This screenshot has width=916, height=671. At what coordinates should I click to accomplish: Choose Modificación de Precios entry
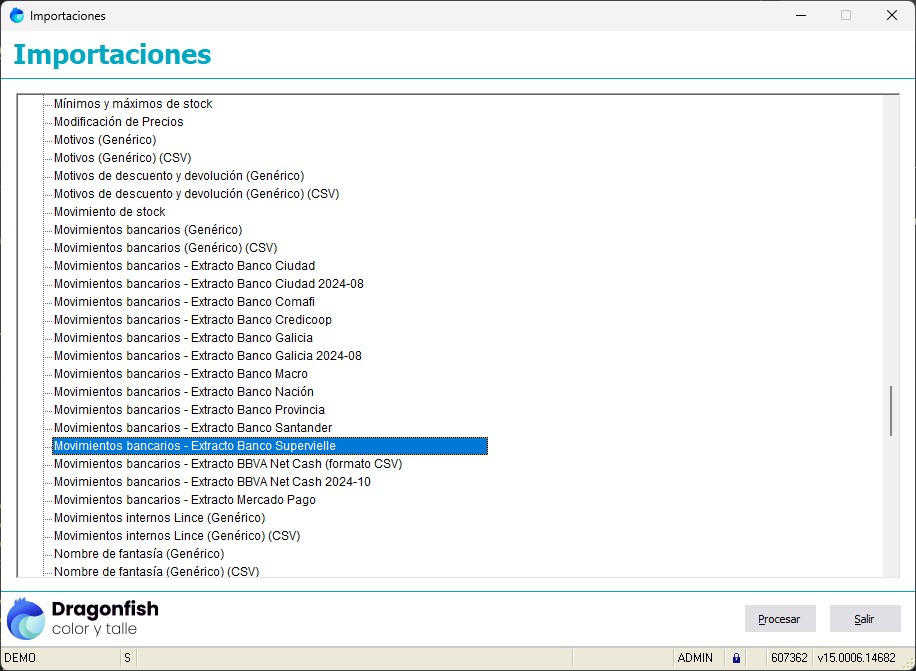pyautogui.click(x=118, y=122)
